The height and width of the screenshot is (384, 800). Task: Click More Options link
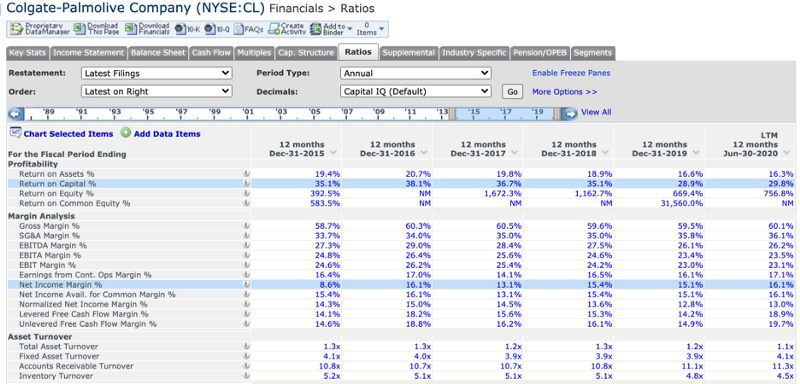[564, 92]
